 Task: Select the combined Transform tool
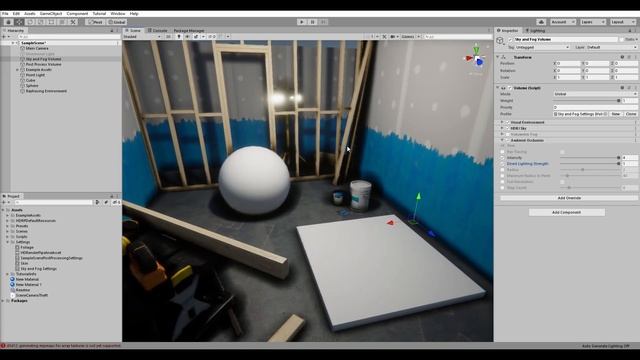click(62, 22)
